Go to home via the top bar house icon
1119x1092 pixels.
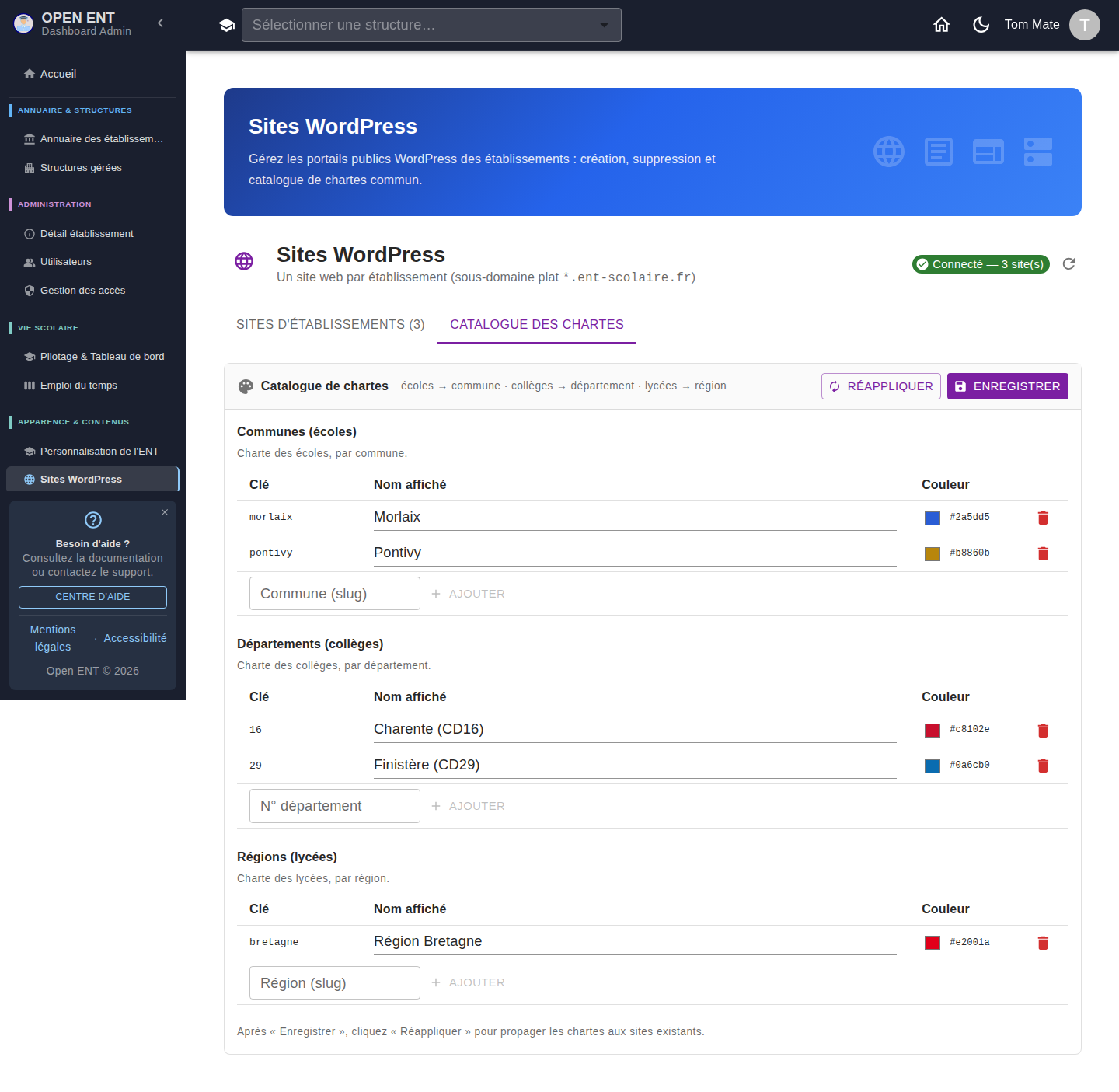coord(942,25)
